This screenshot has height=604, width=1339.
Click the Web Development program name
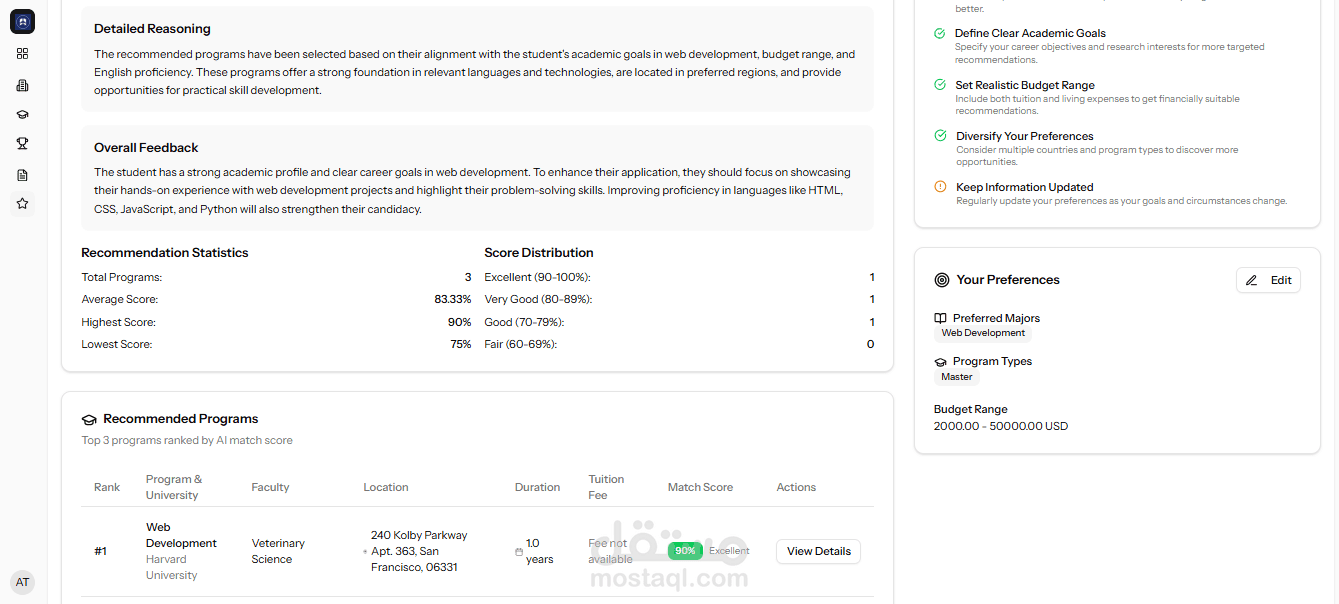[x=181, y=535]
